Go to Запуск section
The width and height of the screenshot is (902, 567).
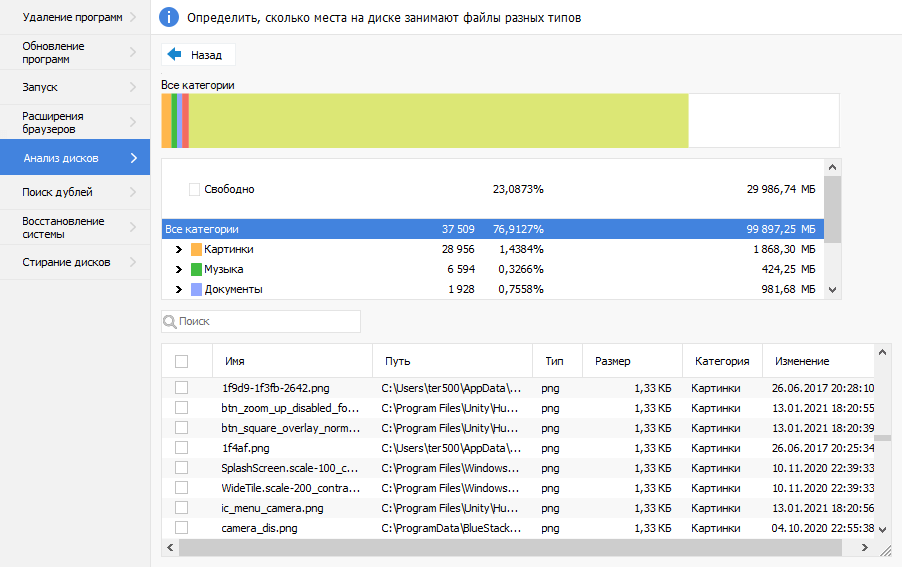pos(75,87)
